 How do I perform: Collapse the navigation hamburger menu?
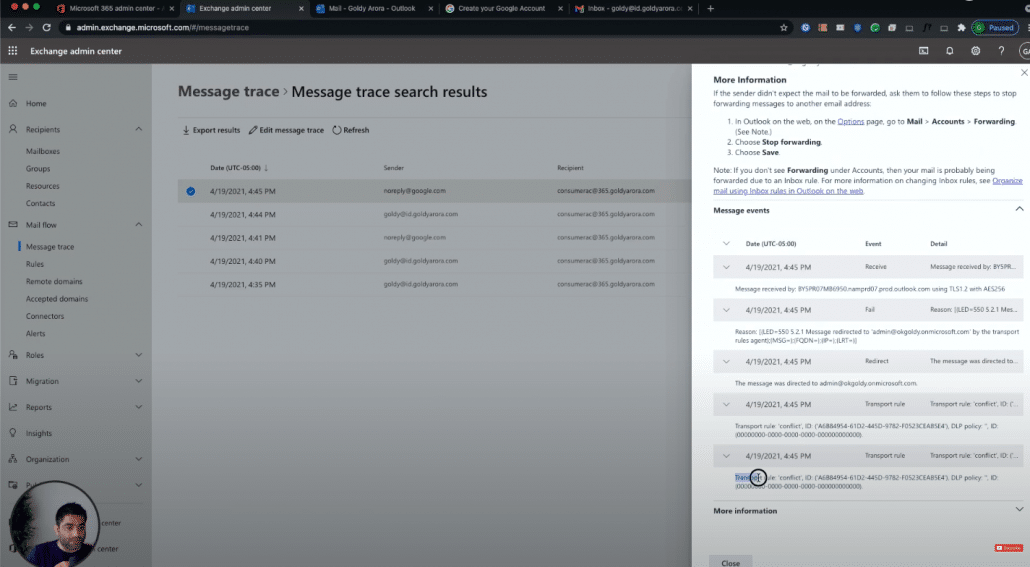coord(13,77)
